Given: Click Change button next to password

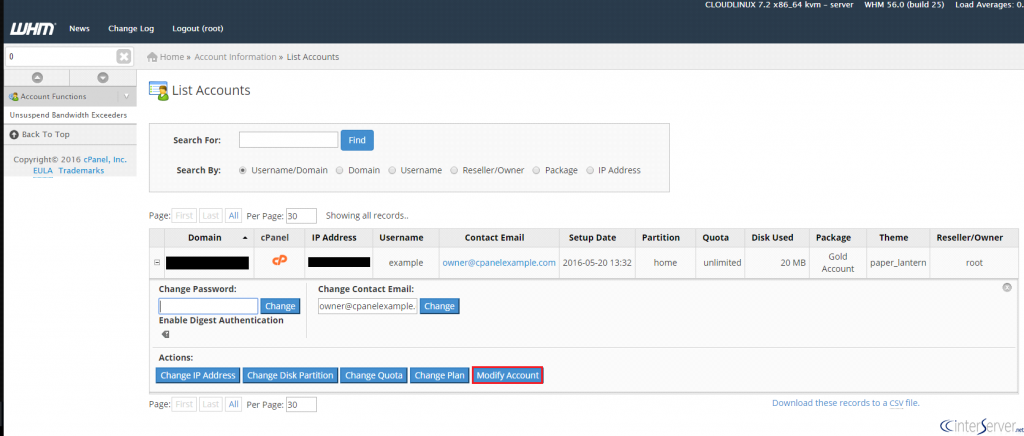Looking at the screenshot, I should click(280, 305).
